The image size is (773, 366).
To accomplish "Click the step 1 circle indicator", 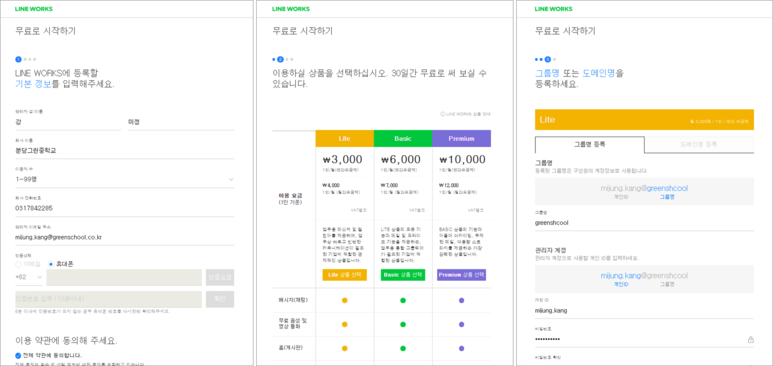I will tap(18, 59).
